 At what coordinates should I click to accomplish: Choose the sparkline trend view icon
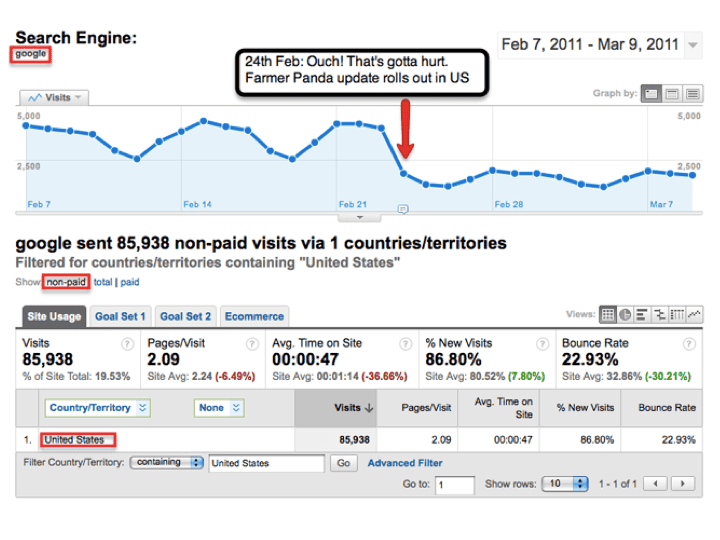click(x=694, y=315)
